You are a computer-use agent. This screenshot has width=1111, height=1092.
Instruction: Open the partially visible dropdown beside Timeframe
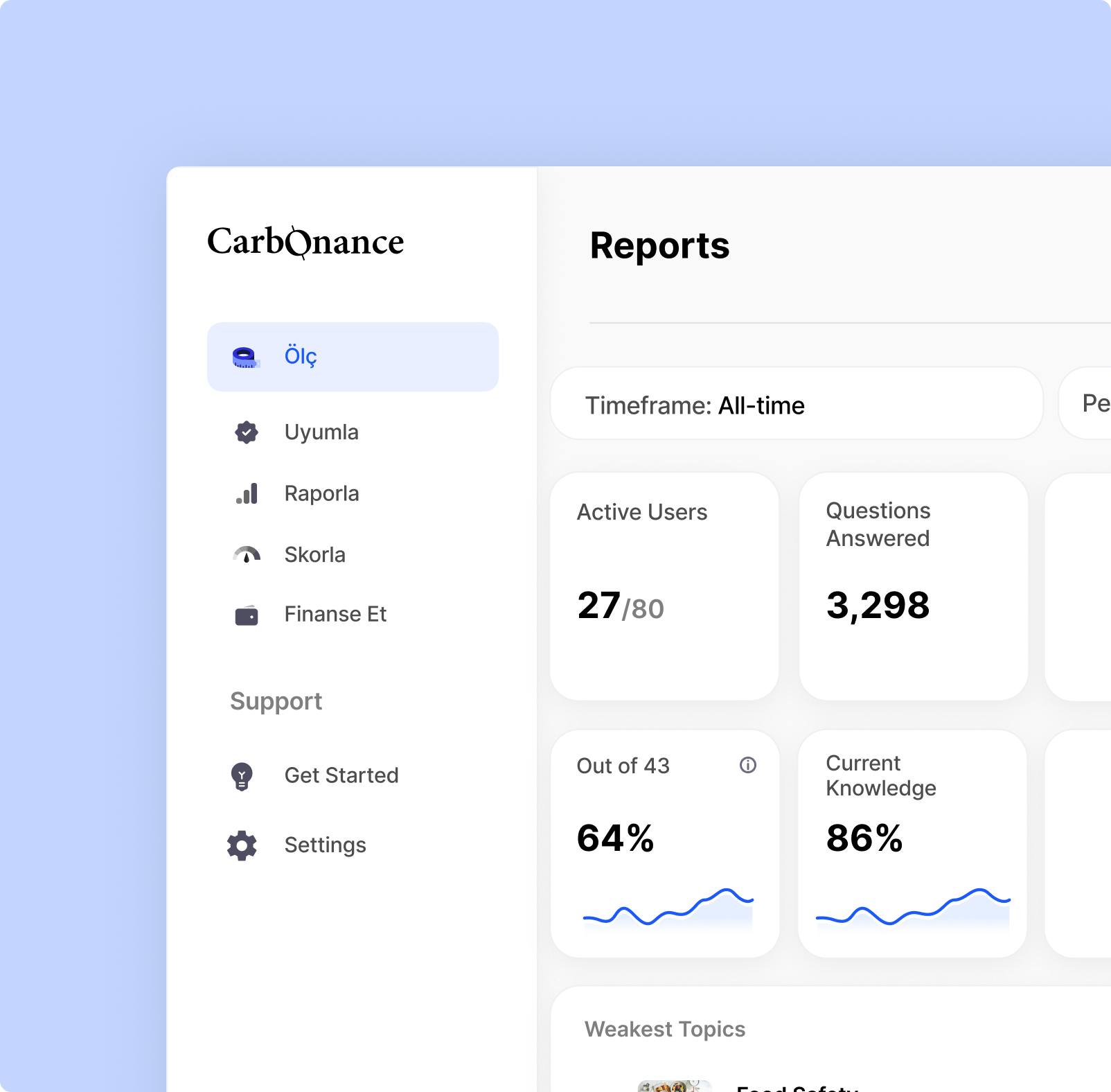pos(1089,403)
